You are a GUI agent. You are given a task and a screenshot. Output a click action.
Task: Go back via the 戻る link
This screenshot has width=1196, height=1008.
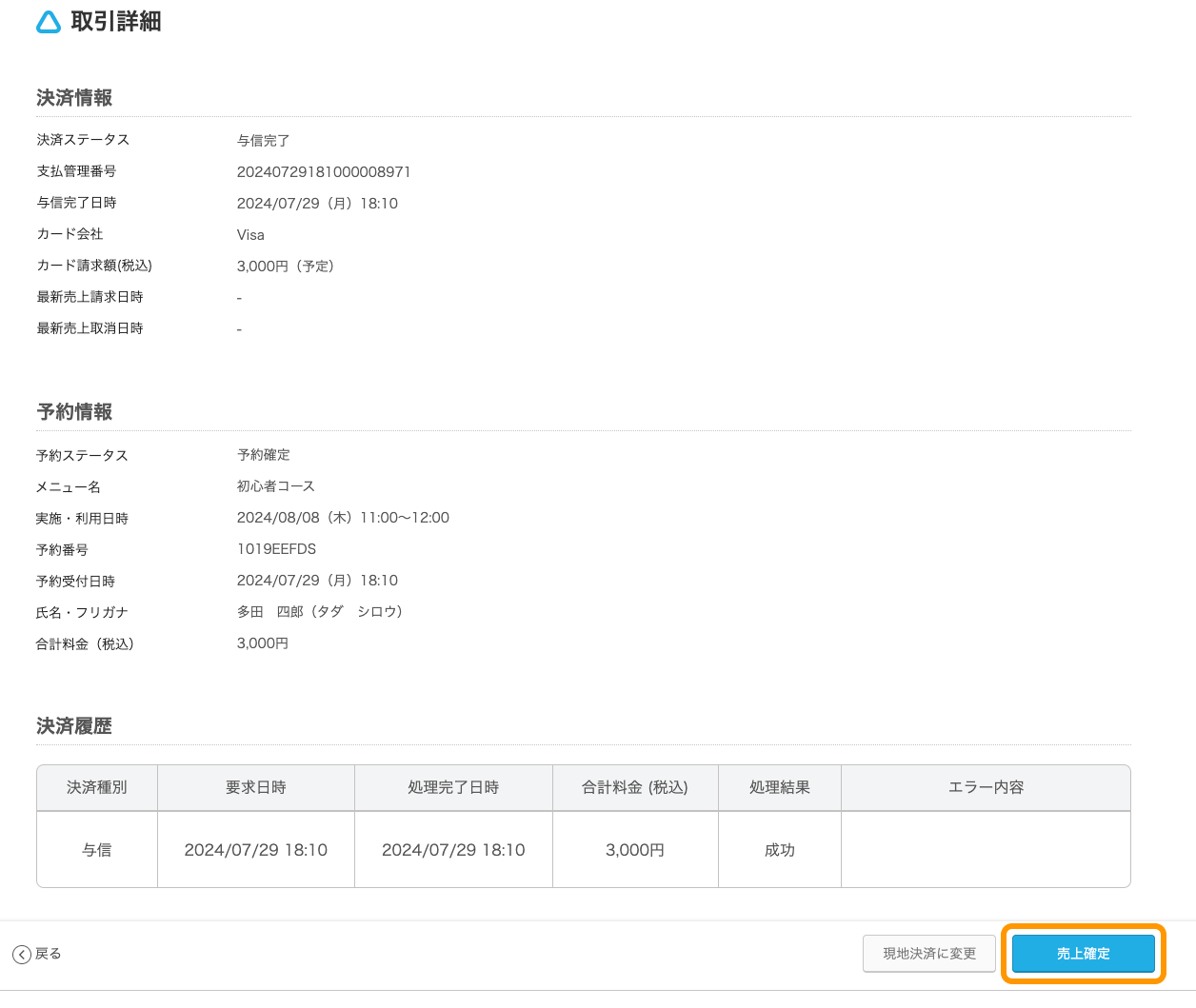click(48, 954)
